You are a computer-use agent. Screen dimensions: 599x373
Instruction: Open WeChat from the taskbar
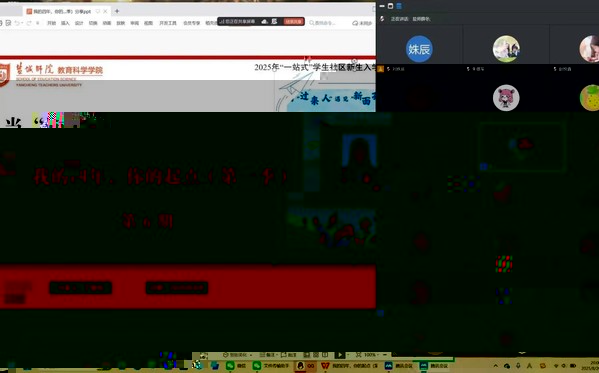pyautogui.click(x=235, y=366)
